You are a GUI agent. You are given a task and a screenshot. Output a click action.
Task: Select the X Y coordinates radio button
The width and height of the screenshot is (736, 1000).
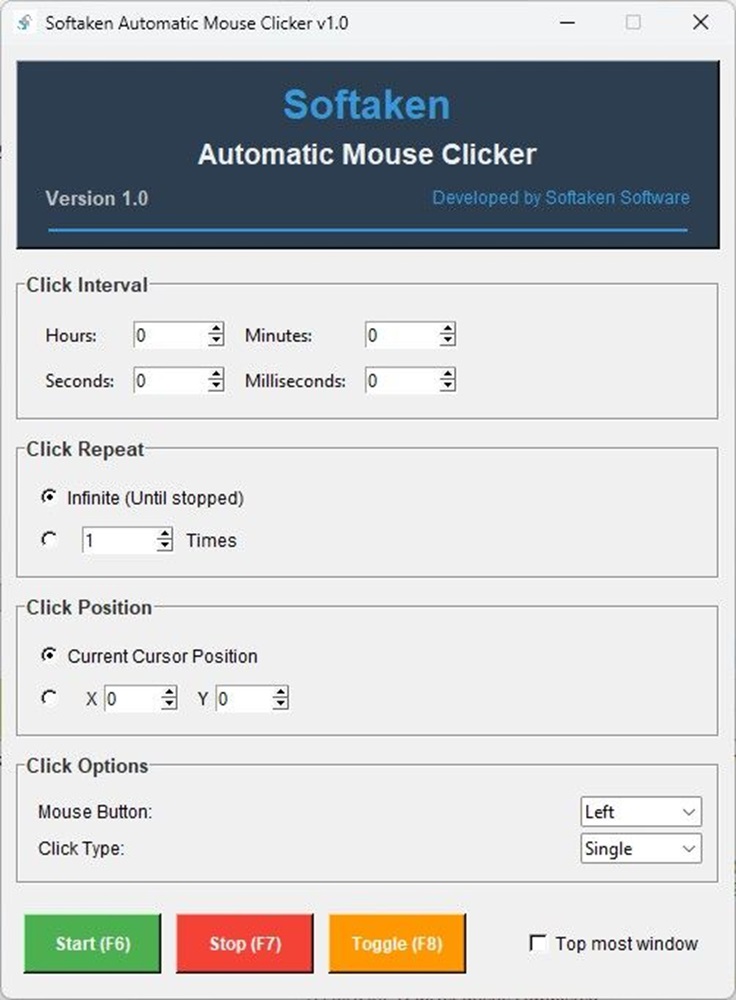coord(49,699)
